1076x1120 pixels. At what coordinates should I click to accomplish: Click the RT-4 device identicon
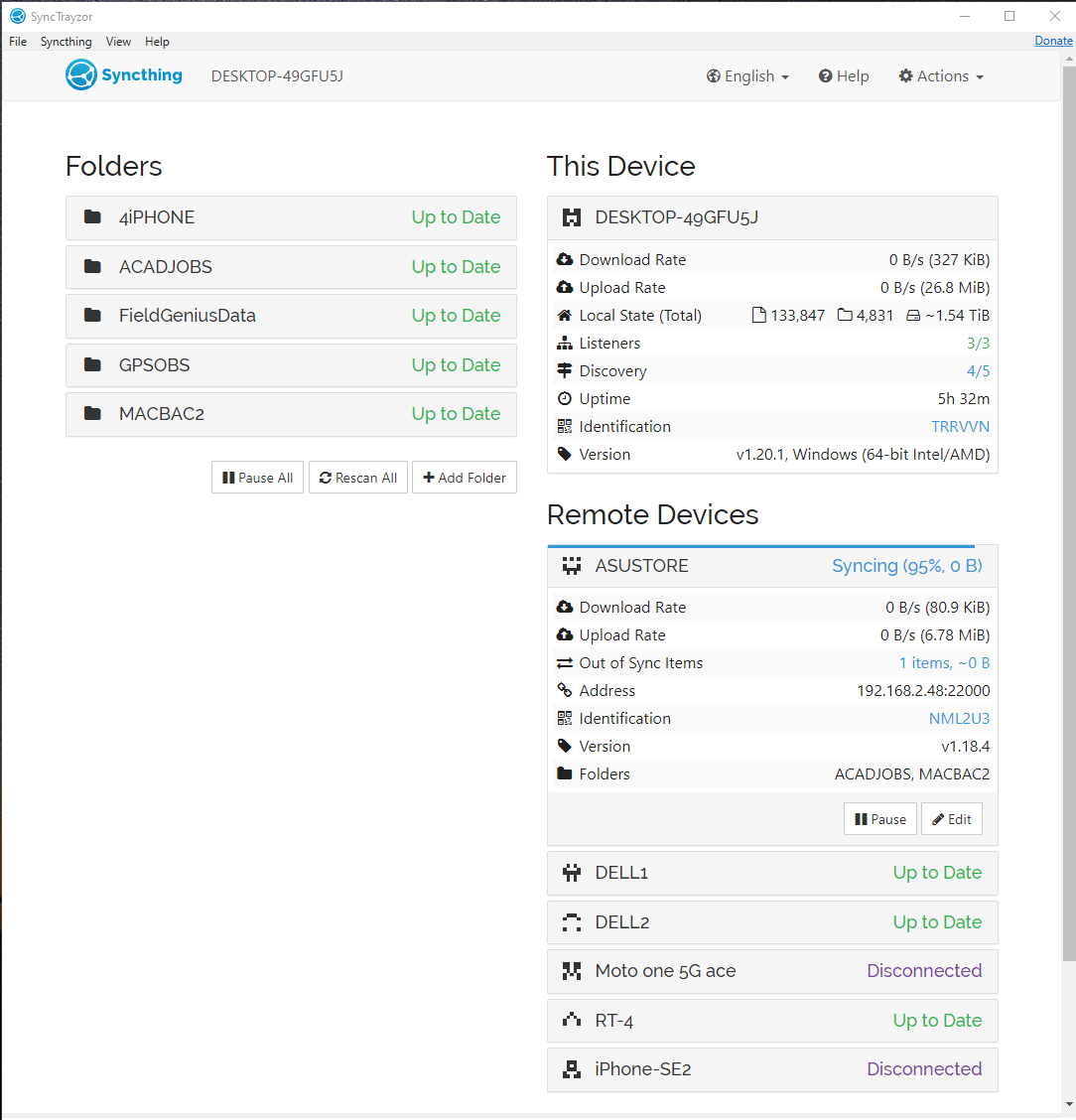click(571, 1020)
